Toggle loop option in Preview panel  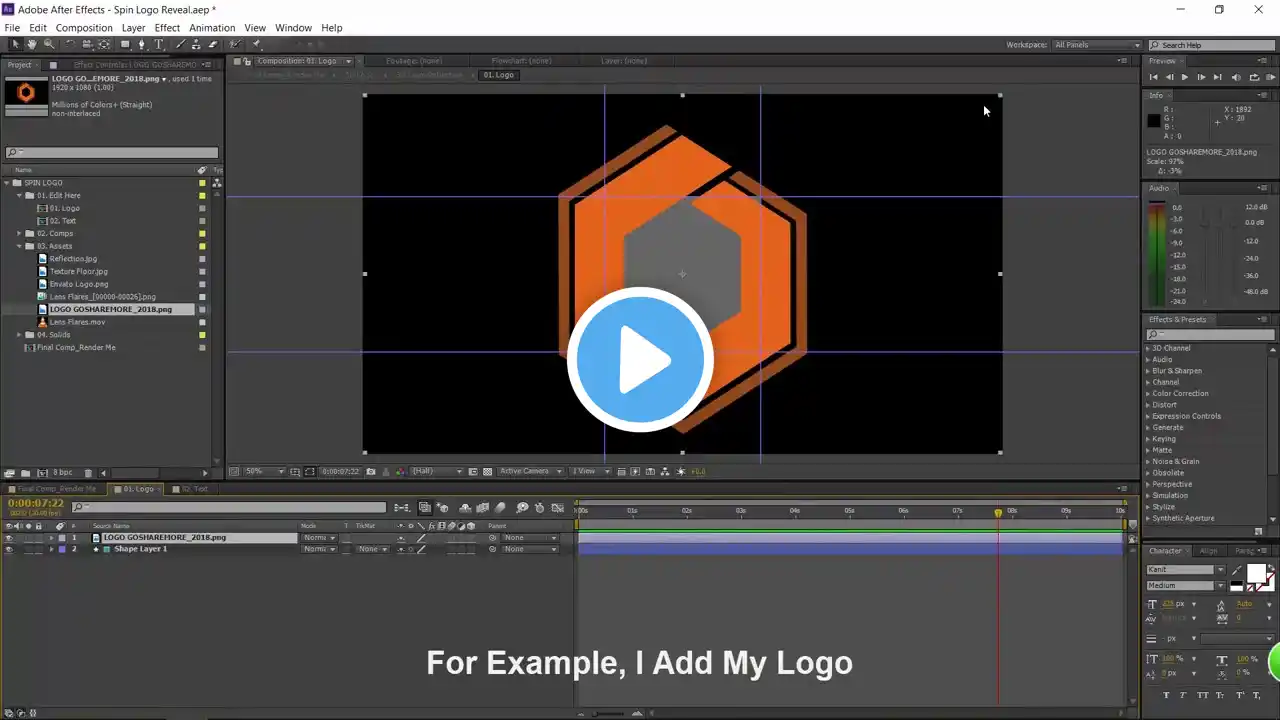1254,77
